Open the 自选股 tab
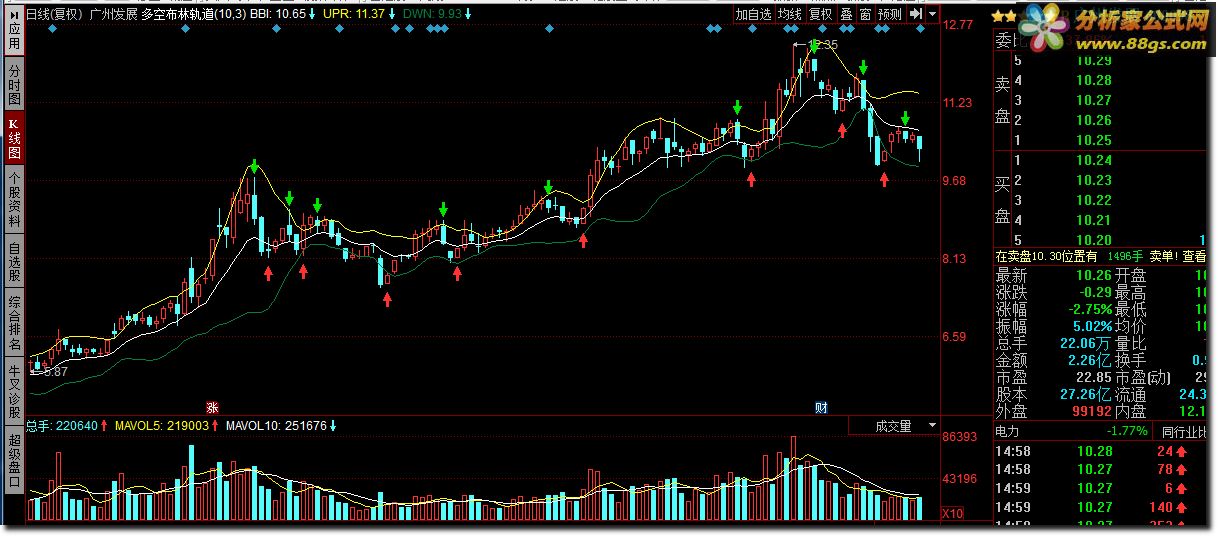 (x=14, y=262)
